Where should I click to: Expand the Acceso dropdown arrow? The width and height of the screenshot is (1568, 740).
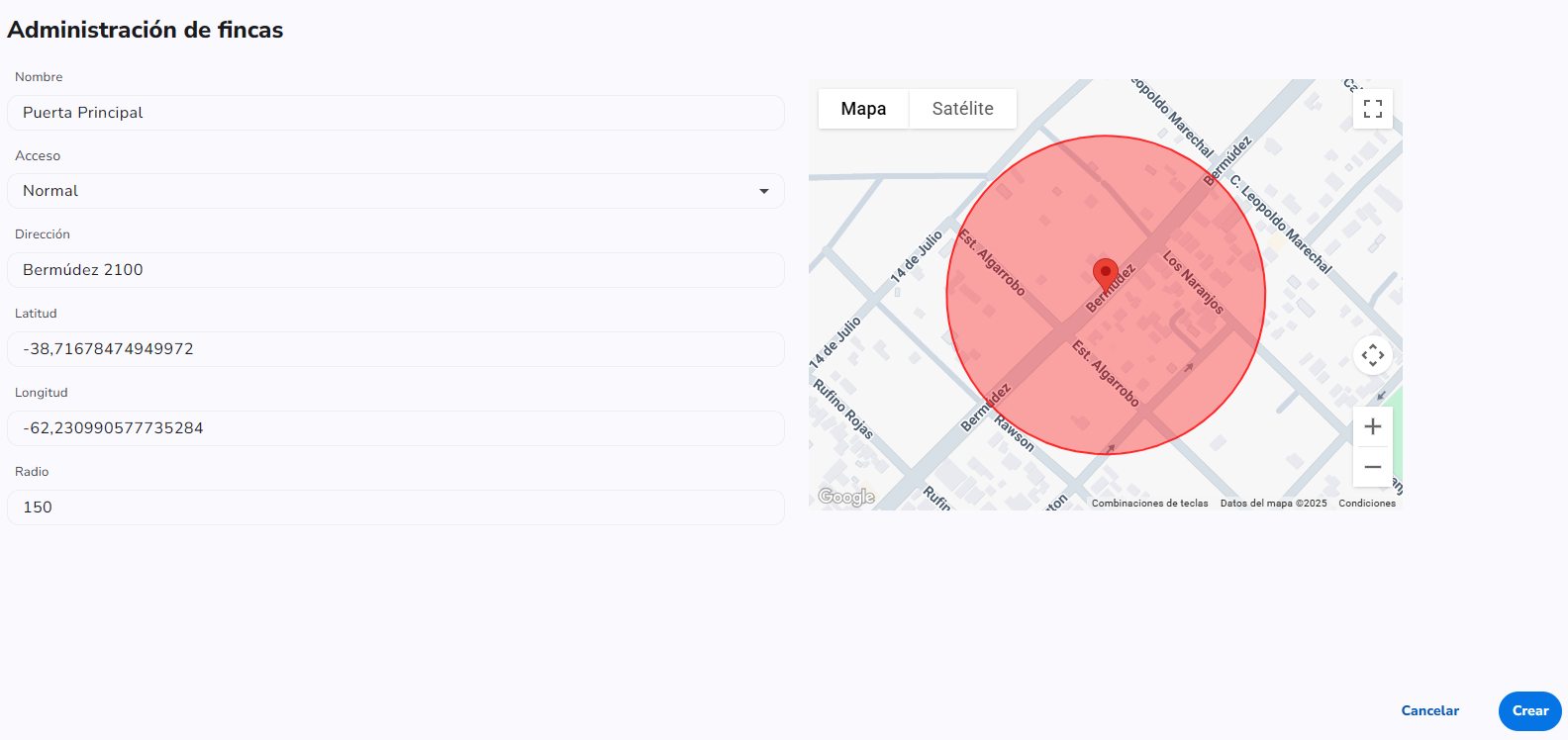(764, 191)
